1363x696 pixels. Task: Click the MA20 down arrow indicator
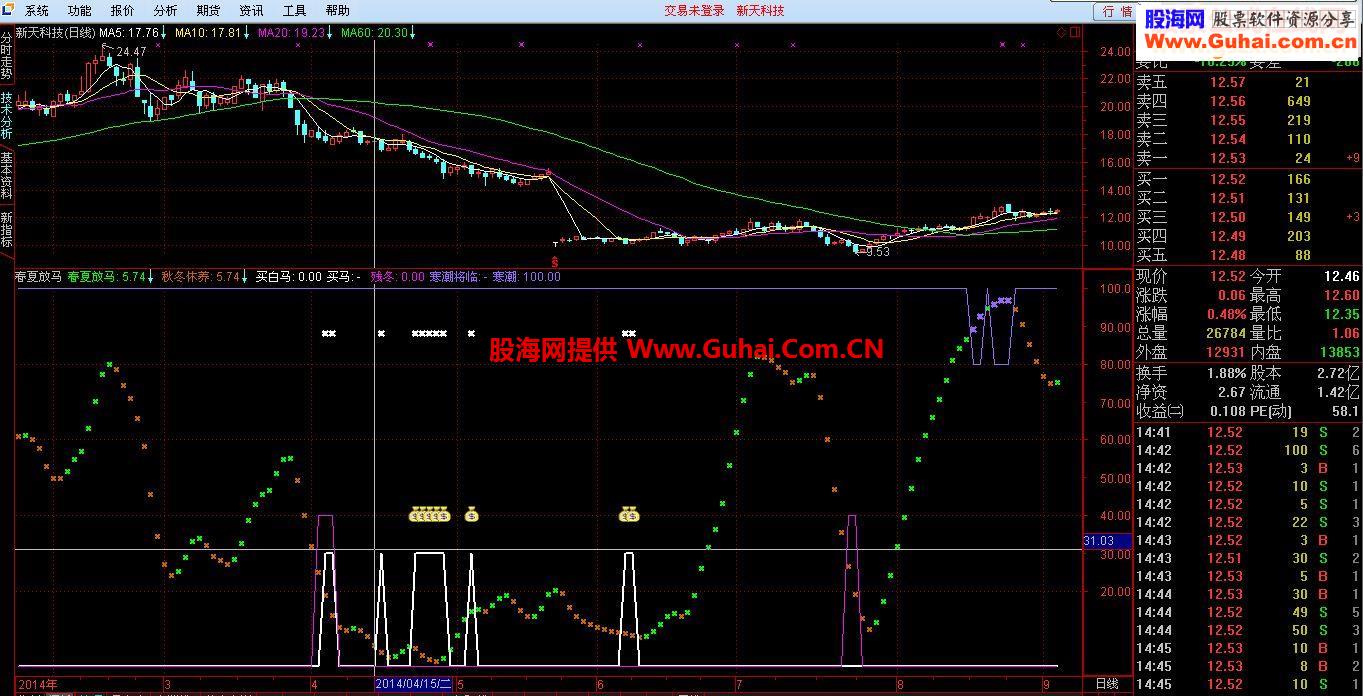tap(331, 32)
